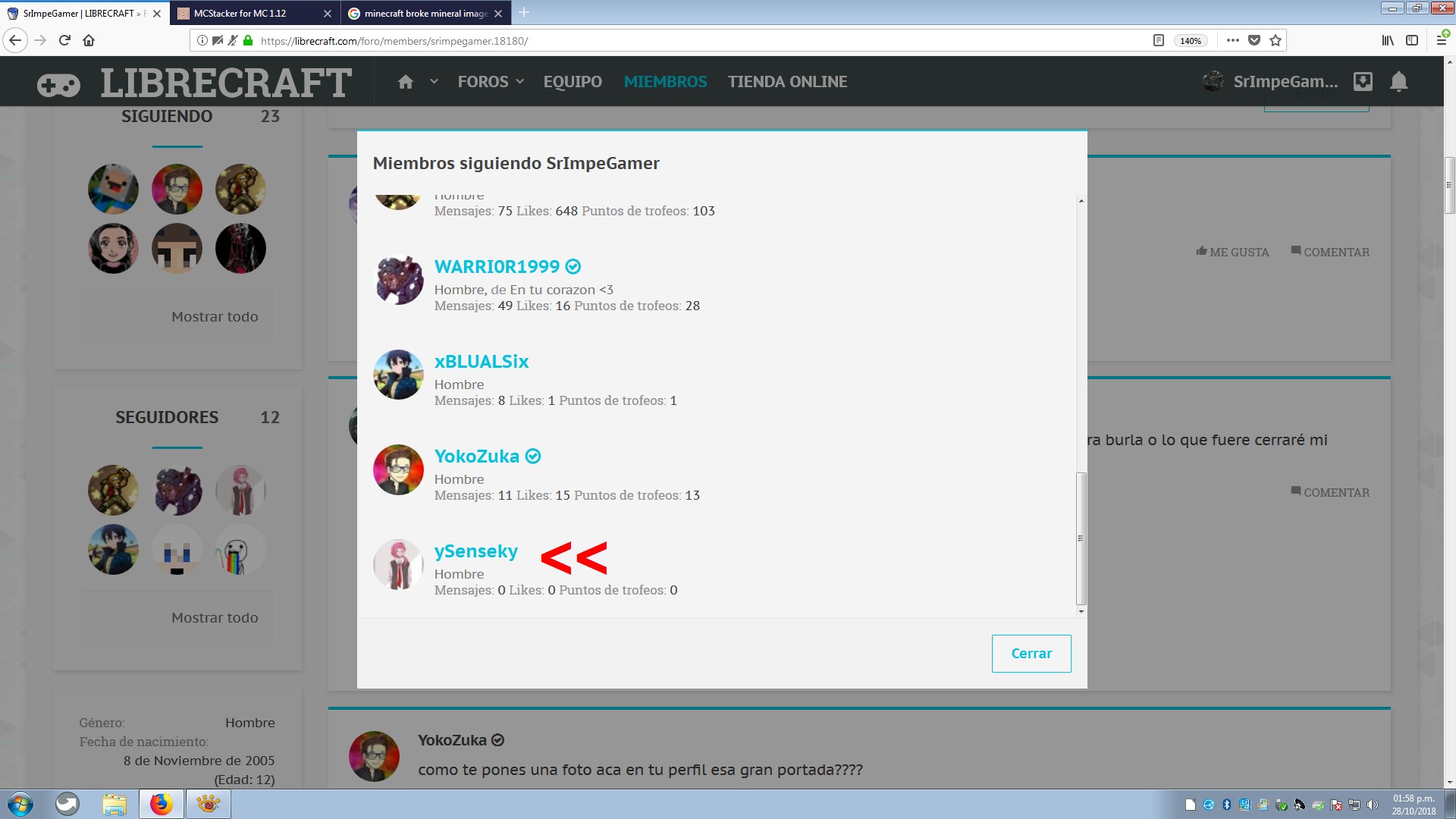
Task: Open a new browser tab
Action: click(x=524, y=12)
